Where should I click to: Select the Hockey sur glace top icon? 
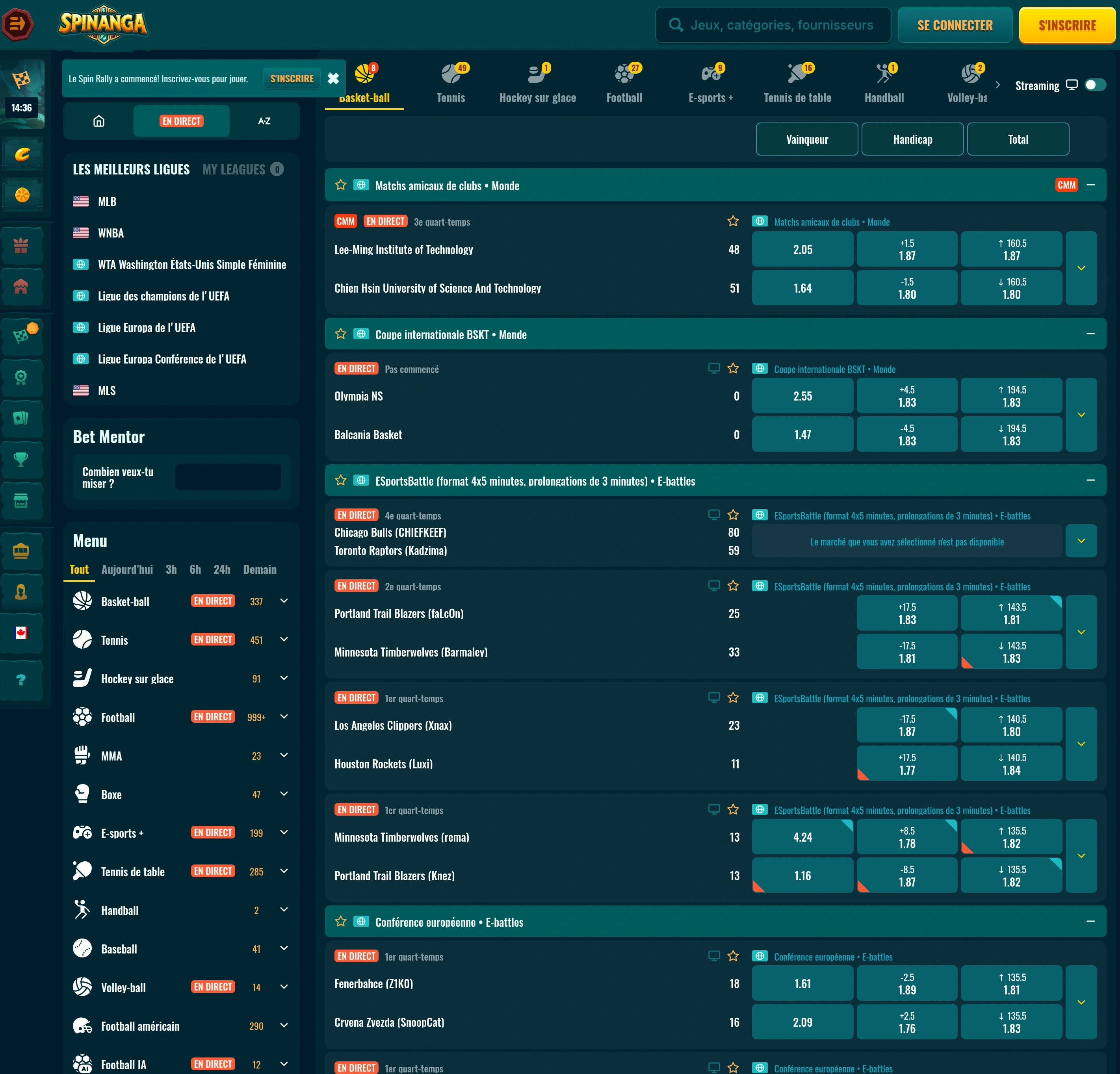point(538,83)
